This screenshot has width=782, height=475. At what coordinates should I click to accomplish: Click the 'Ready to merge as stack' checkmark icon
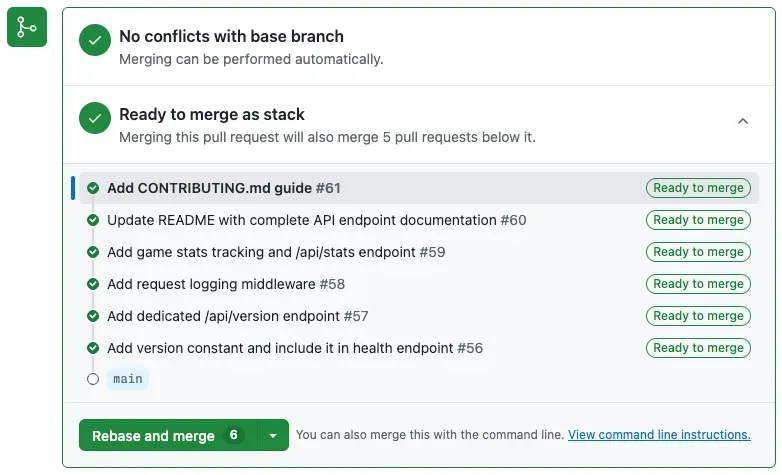coord(95,119)
